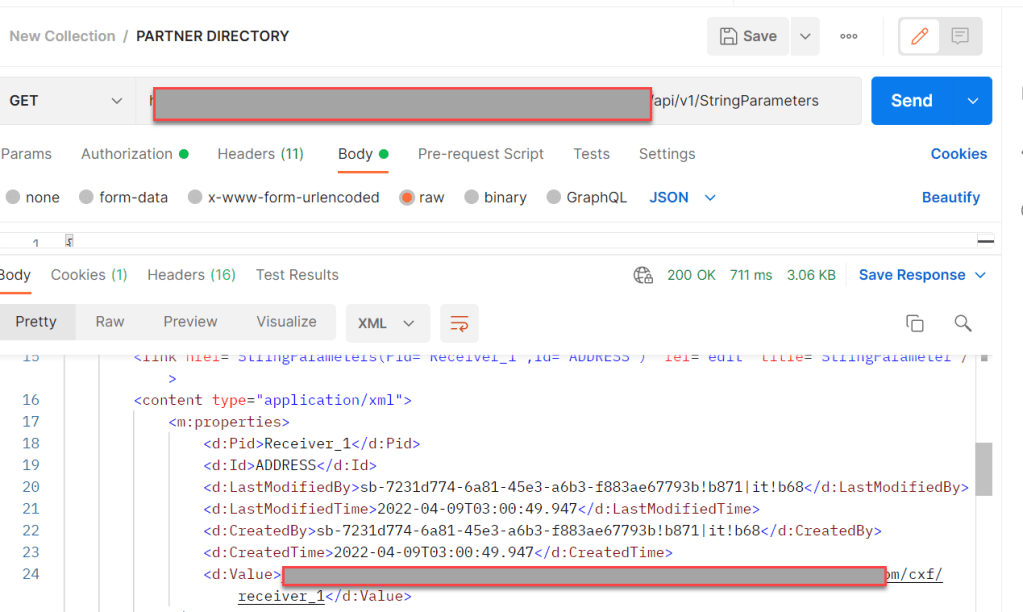Click the three-dot more actions icon
Viewport: 1023px width, 612px height.
pyautogui.click(x=849, y=36)
